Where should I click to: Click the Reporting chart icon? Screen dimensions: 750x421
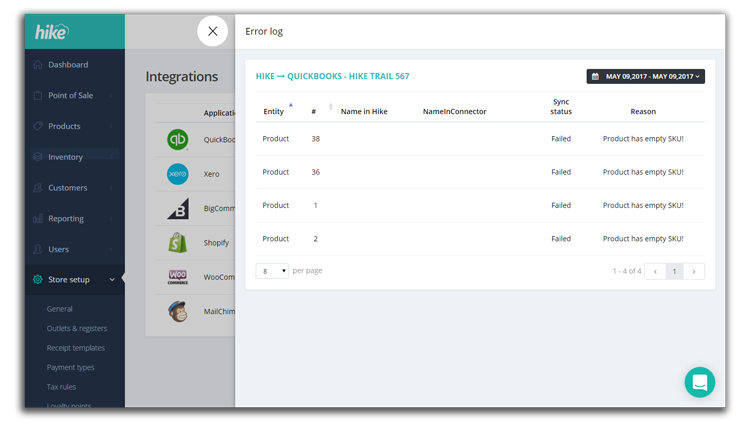pyautogui.click(x=38, y=218)
